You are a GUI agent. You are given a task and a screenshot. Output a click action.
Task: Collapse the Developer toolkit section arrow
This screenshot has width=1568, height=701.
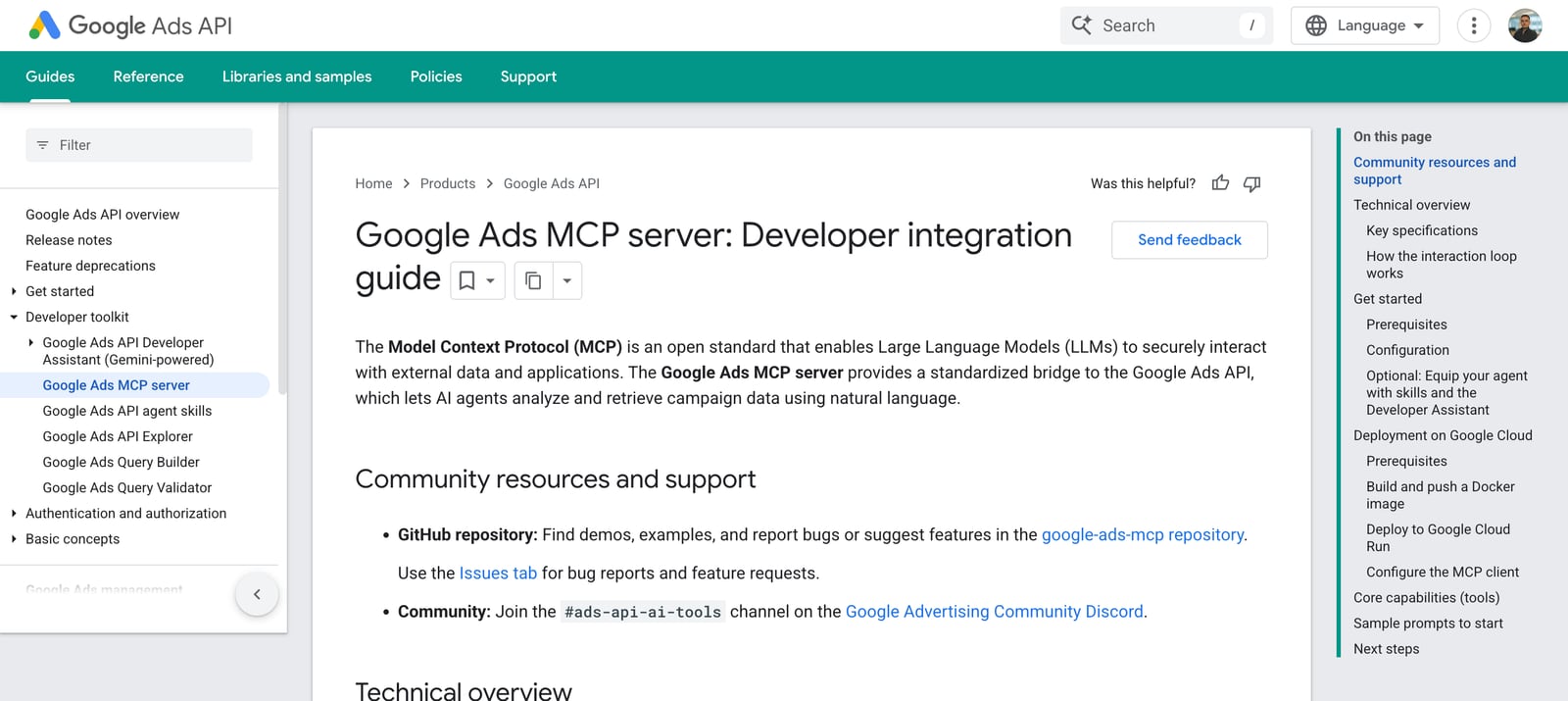(x=14, y=317)
